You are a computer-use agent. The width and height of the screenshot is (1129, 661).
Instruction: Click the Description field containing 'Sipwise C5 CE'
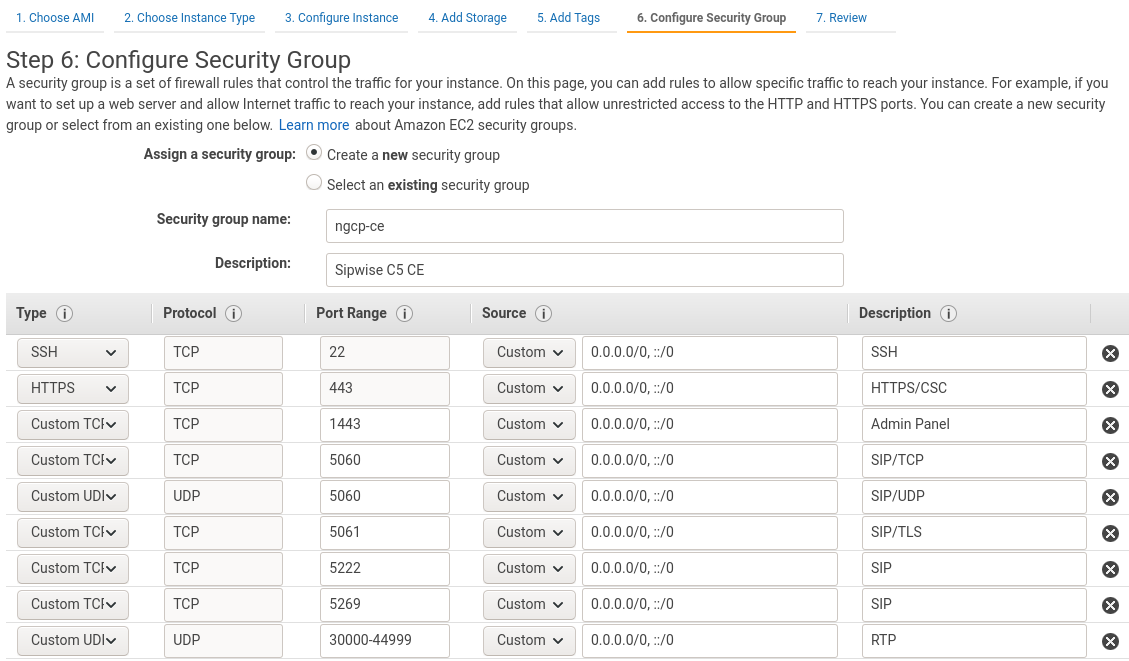[584, 269]
